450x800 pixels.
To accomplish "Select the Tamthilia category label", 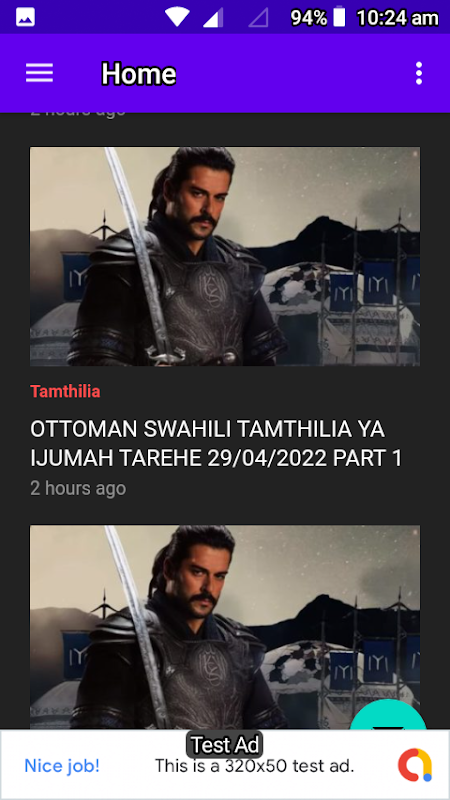I will (65, 391).
